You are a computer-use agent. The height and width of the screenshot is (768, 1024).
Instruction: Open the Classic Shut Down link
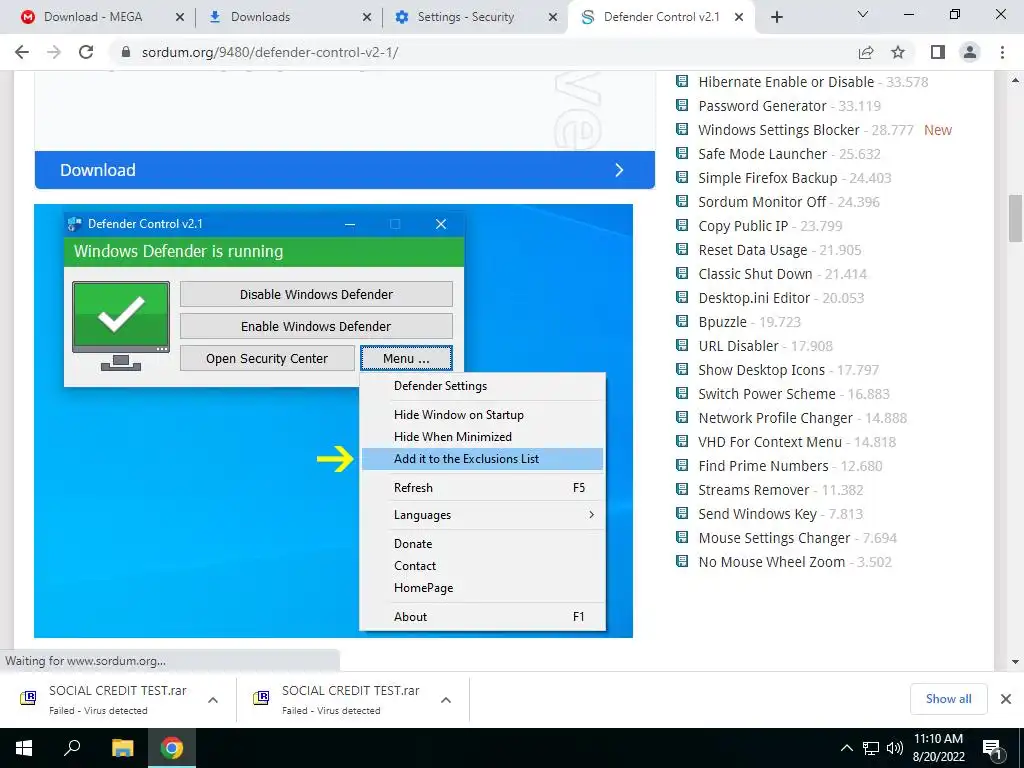(x=755, y=274)
